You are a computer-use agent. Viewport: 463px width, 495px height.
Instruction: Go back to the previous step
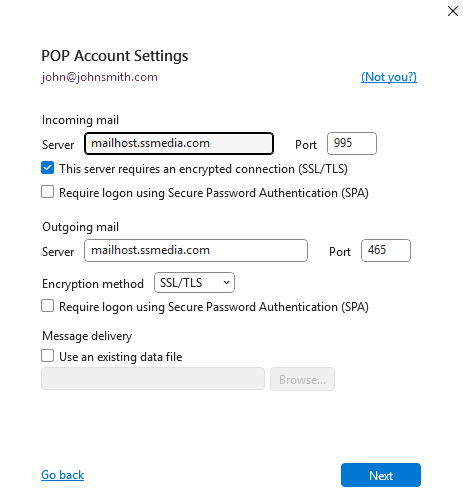click(63, 475)
